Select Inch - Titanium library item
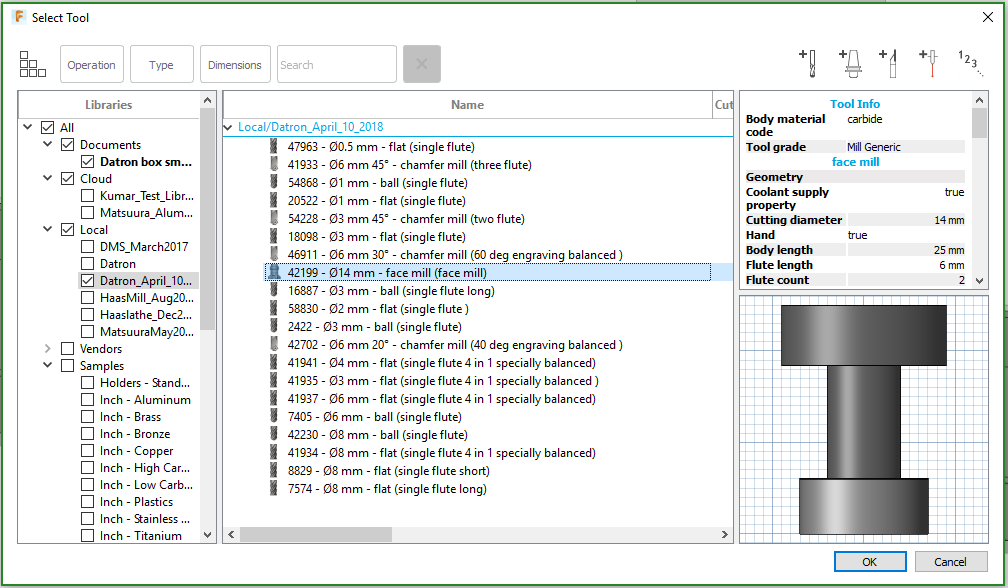The height and width of the screenshot is (588, 1008). click(141, 535)
